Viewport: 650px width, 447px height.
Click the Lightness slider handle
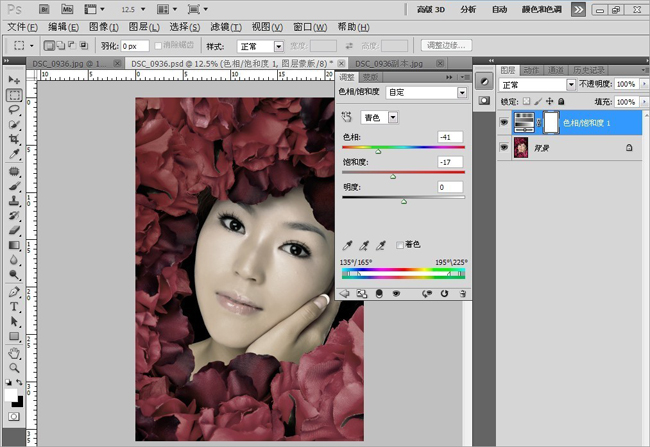pos(404,202)
